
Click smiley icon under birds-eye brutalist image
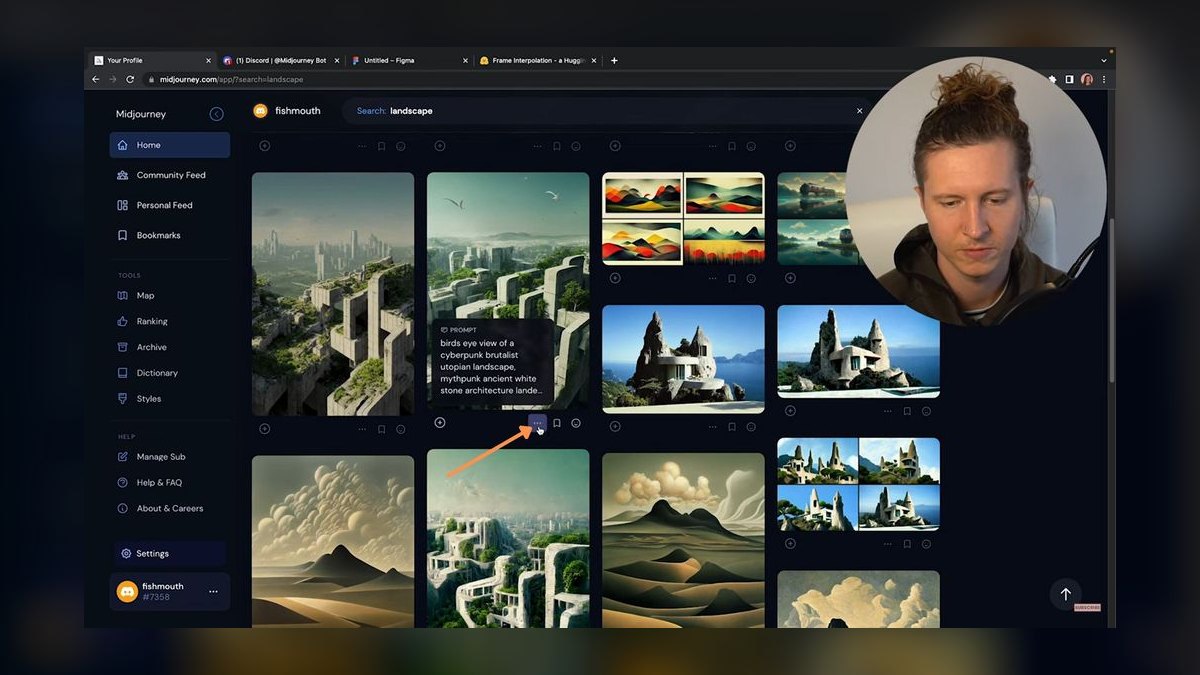point(576,423)
